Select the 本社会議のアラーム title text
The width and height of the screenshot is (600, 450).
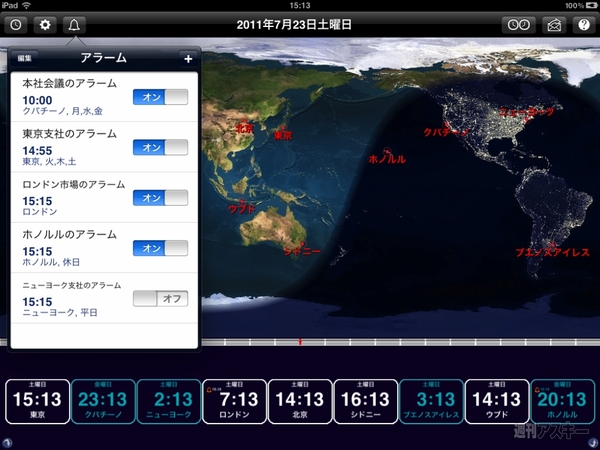pos(69,83)
